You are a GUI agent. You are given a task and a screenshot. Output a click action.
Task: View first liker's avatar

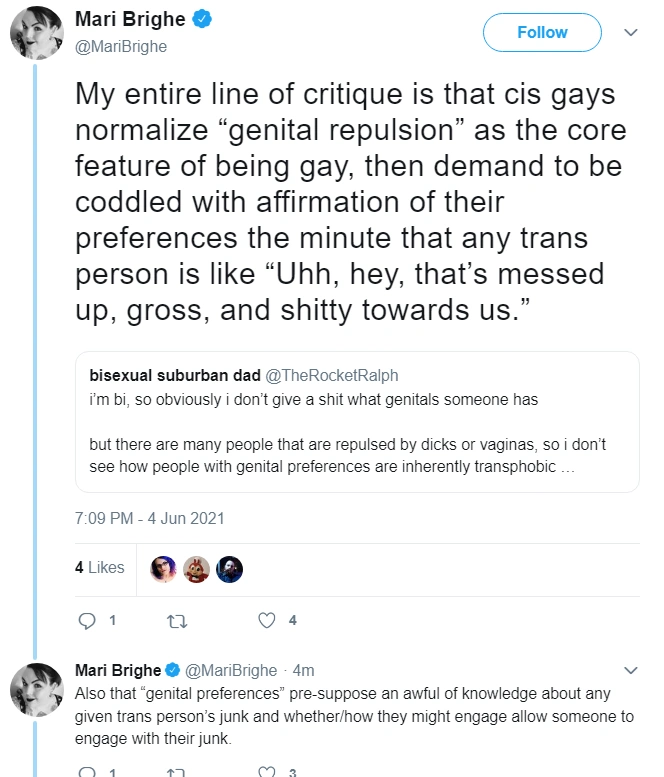[x=163, y=568]
